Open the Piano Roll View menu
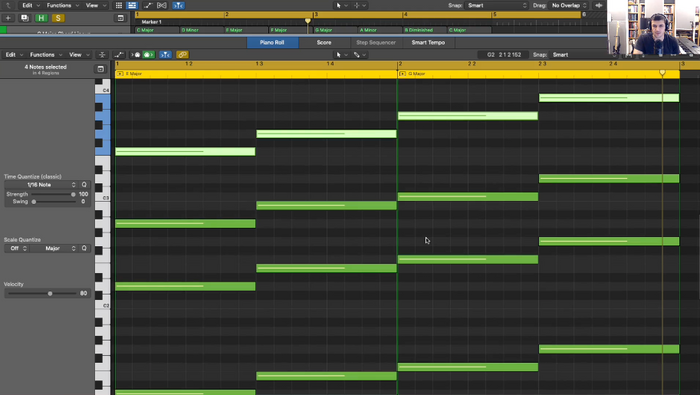This screenshot has height=395, width=700. (x=79, y=54)
